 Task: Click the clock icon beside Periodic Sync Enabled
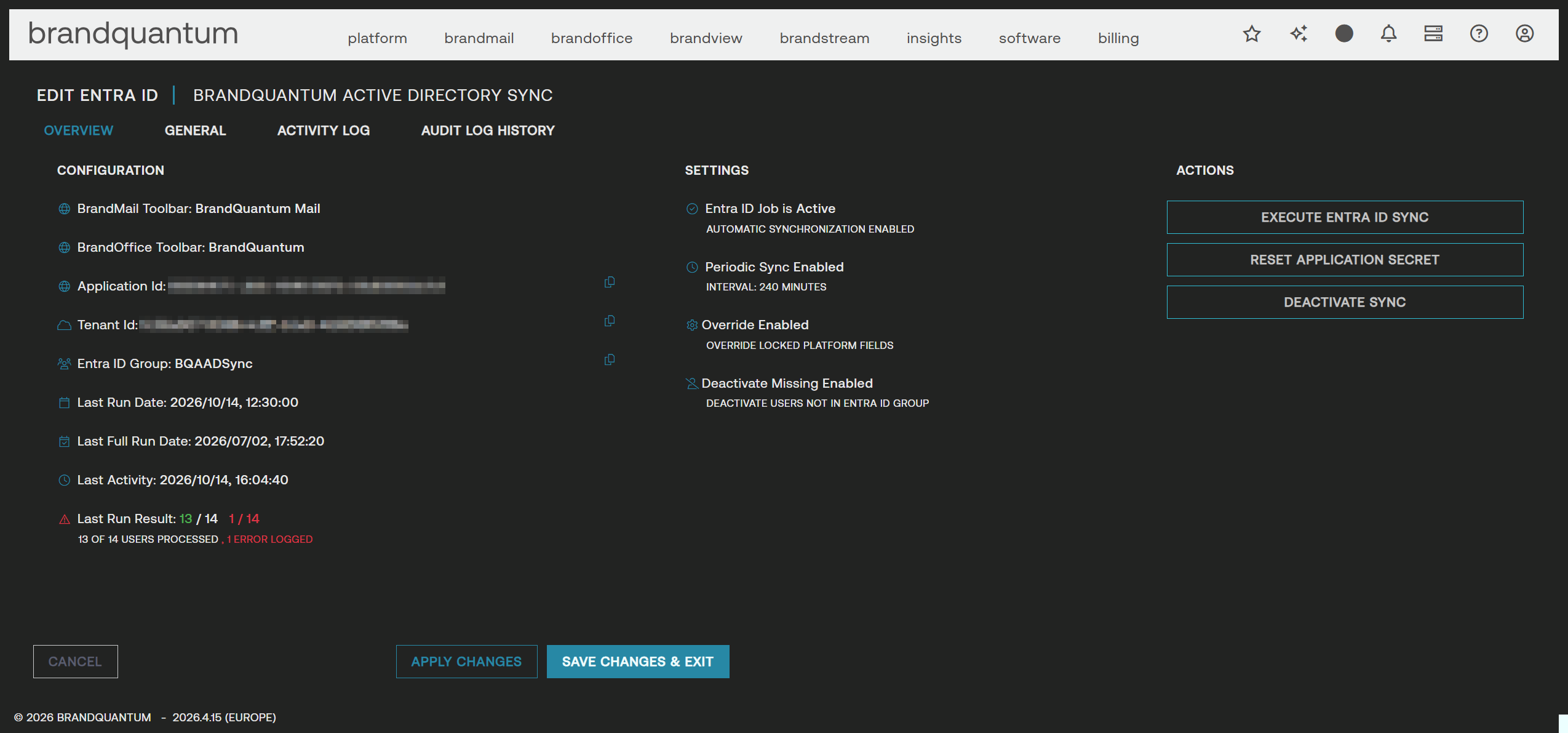692,267
